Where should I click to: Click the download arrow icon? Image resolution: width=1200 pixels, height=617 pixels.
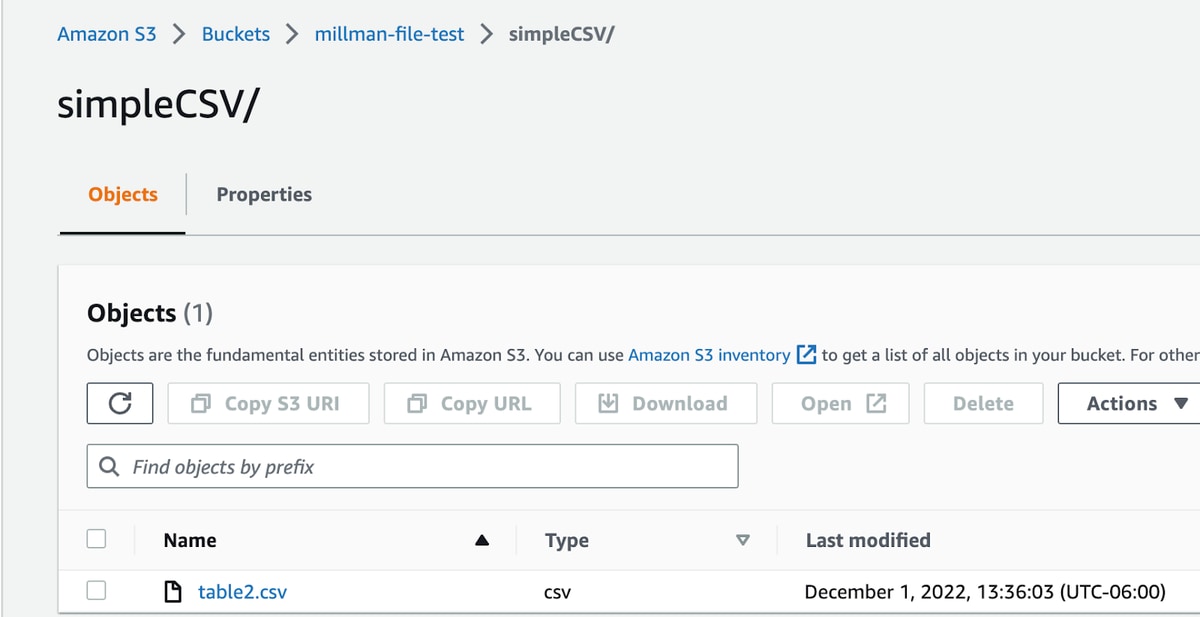click(608, 403)
